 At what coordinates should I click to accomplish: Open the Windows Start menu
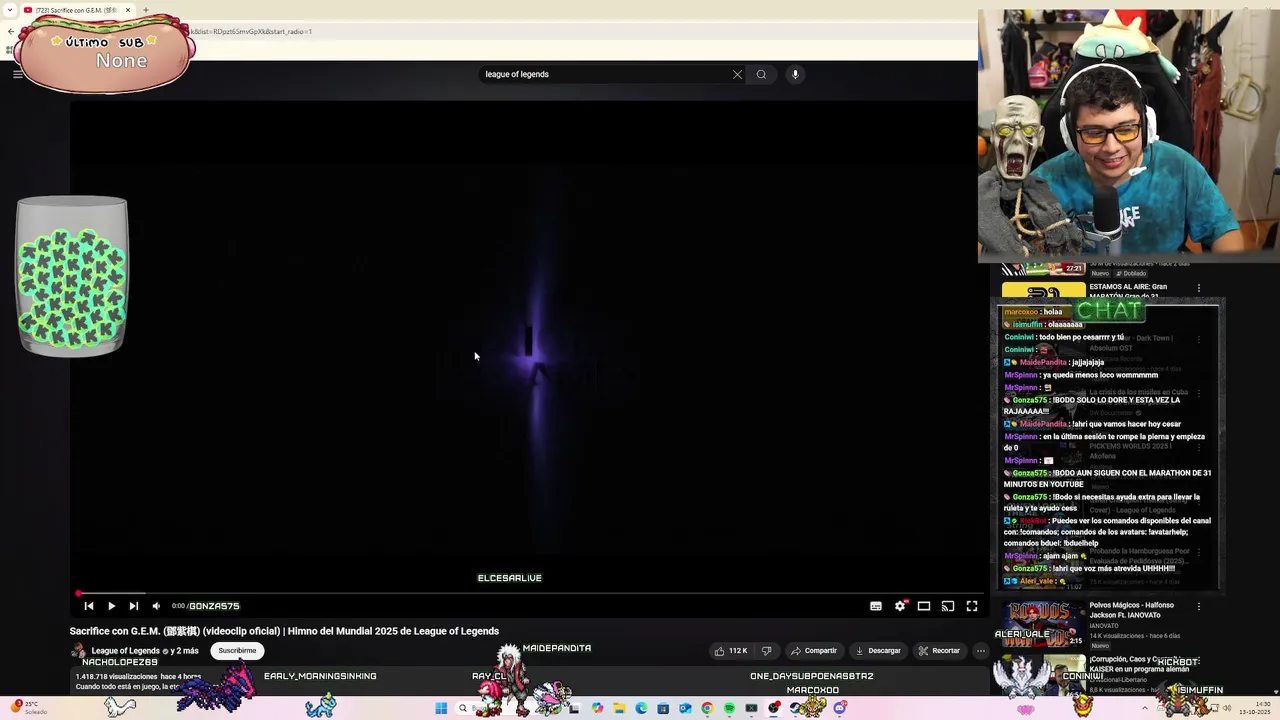[441, 708]
